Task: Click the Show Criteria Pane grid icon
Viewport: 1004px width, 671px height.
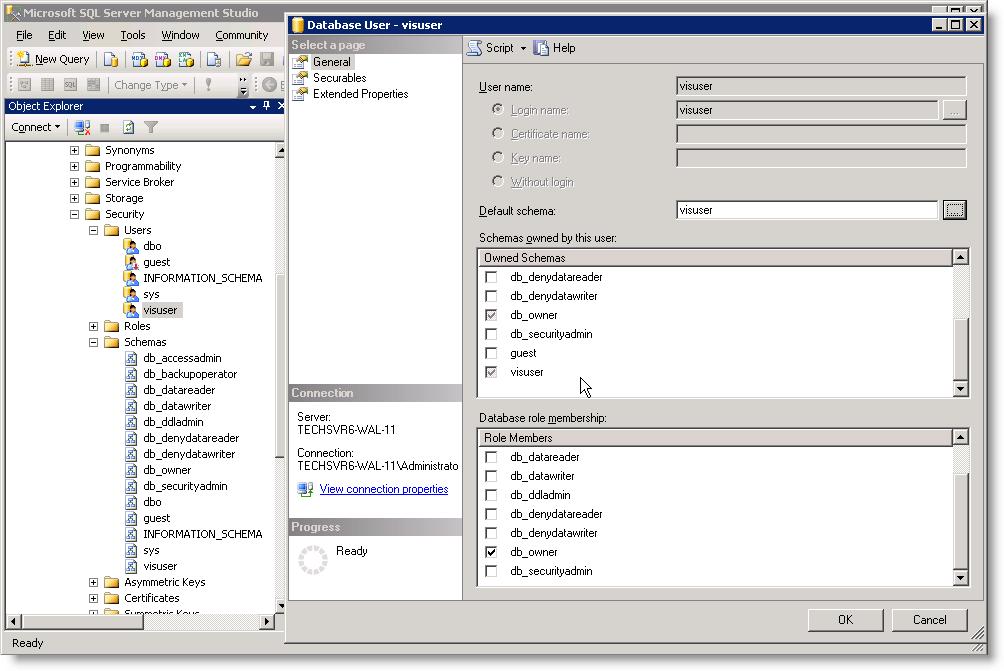Action: pos(47,85)
